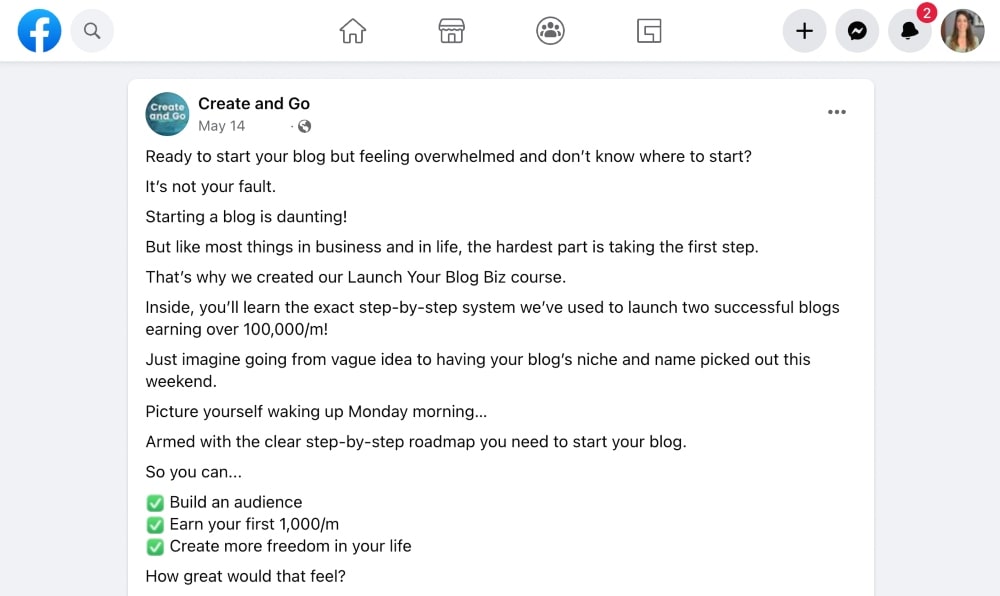Open the Groups icon in top navigation
The height and width of the screenshot is (596, 1000).
coord(550,31)
